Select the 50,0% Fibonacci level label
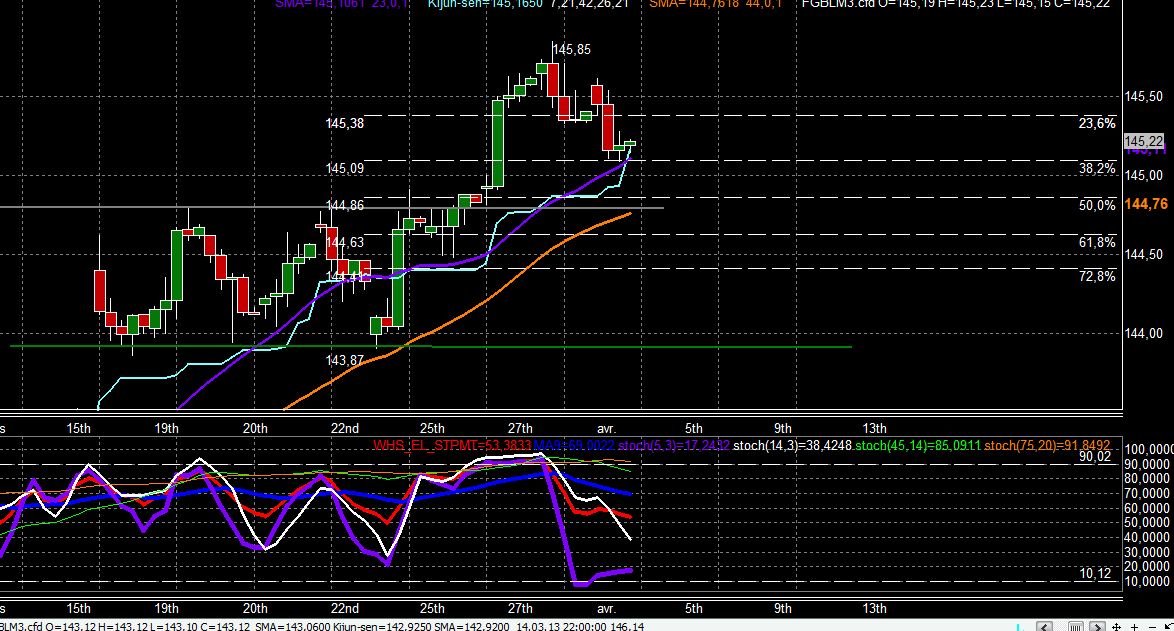1174x631 pixels. pos(1097,205)
